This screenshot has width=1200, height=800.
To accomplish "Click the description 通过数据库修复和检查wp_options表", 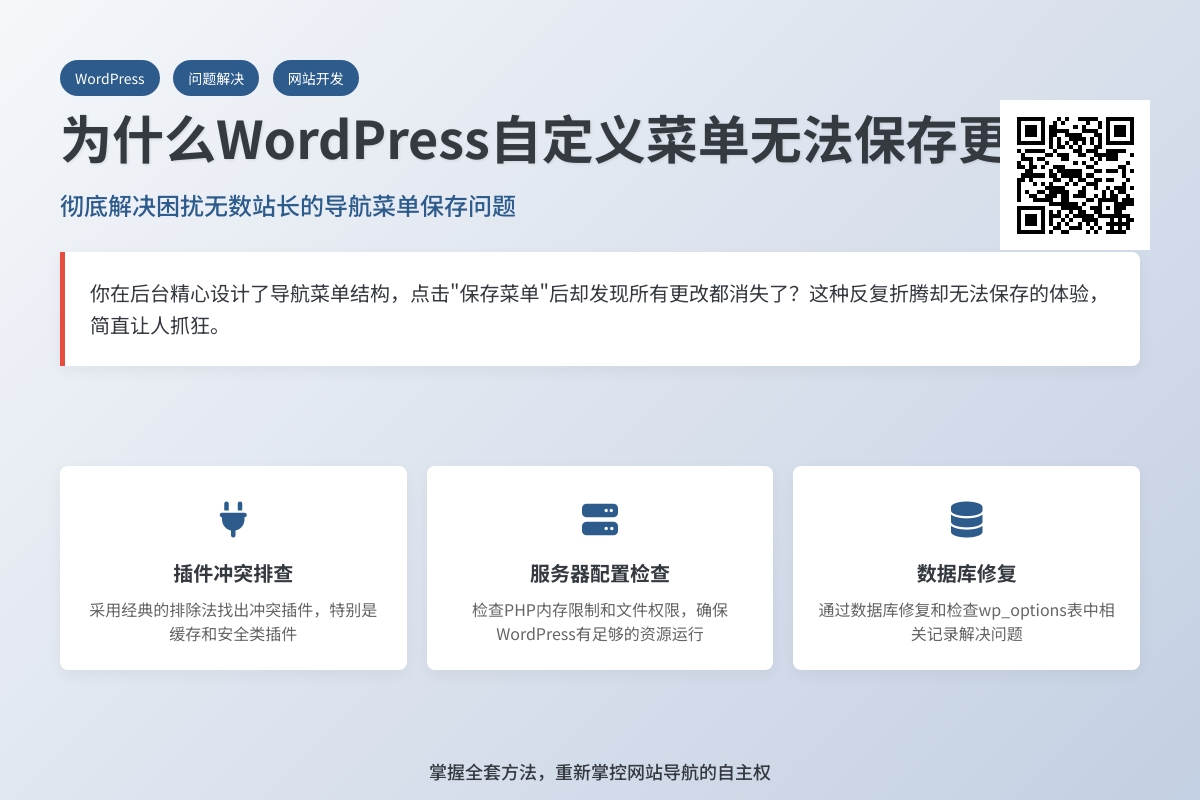I will [966, 622].
